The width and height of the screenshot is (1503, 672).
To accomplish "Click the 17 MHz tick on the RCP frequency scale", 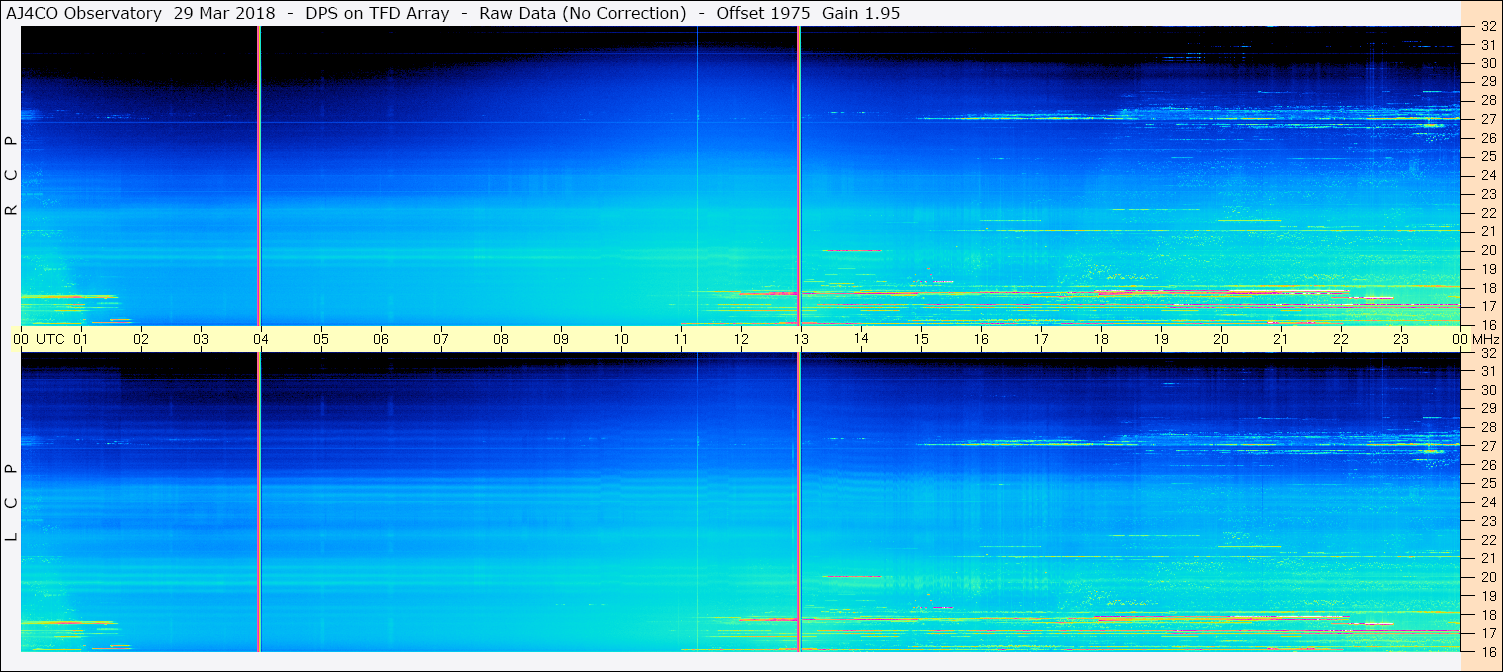I will (1487, 307).
